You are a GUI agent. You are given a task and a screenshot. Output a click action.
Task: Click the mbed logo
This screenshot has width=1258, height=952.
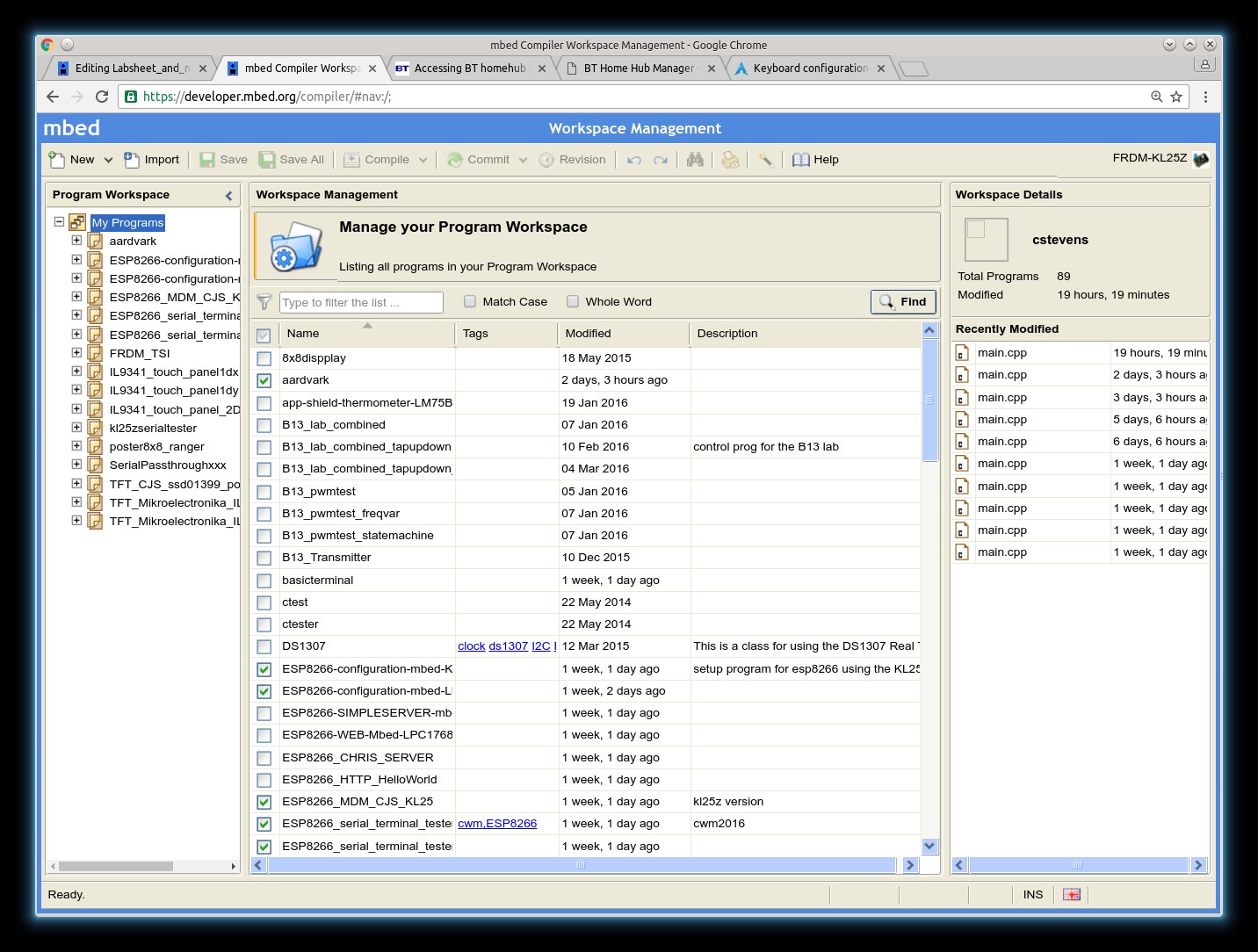(x=72, y=128)
